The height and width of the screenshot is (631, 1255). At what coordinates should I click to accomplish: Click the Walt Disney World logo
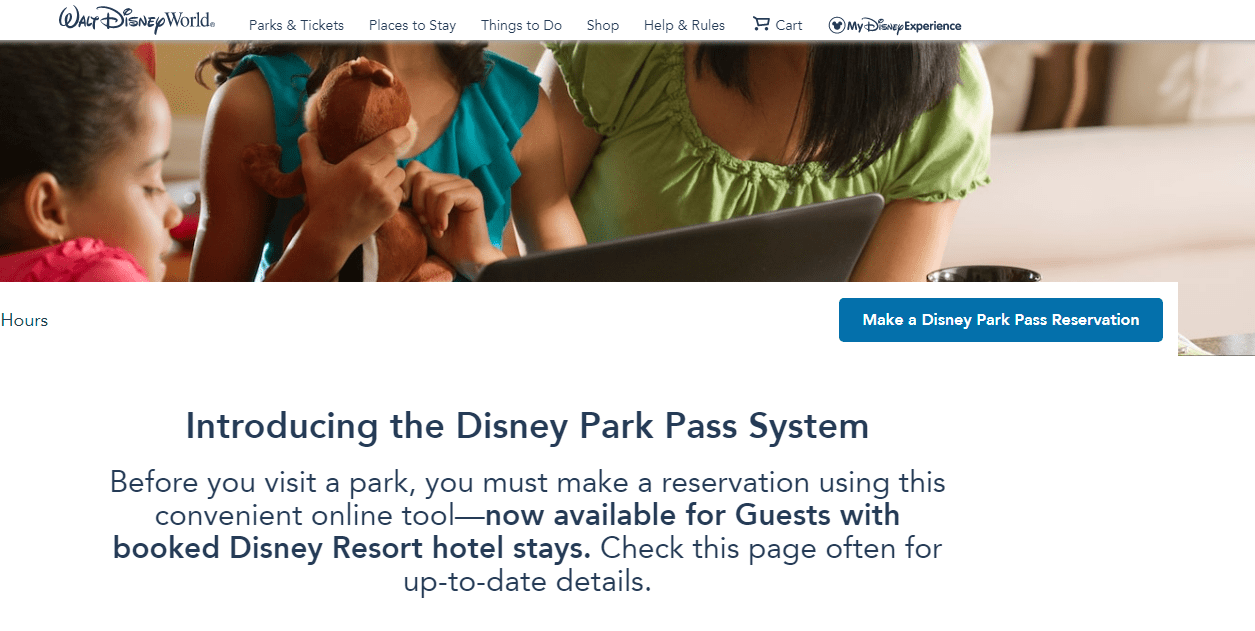tap(137, 20)
